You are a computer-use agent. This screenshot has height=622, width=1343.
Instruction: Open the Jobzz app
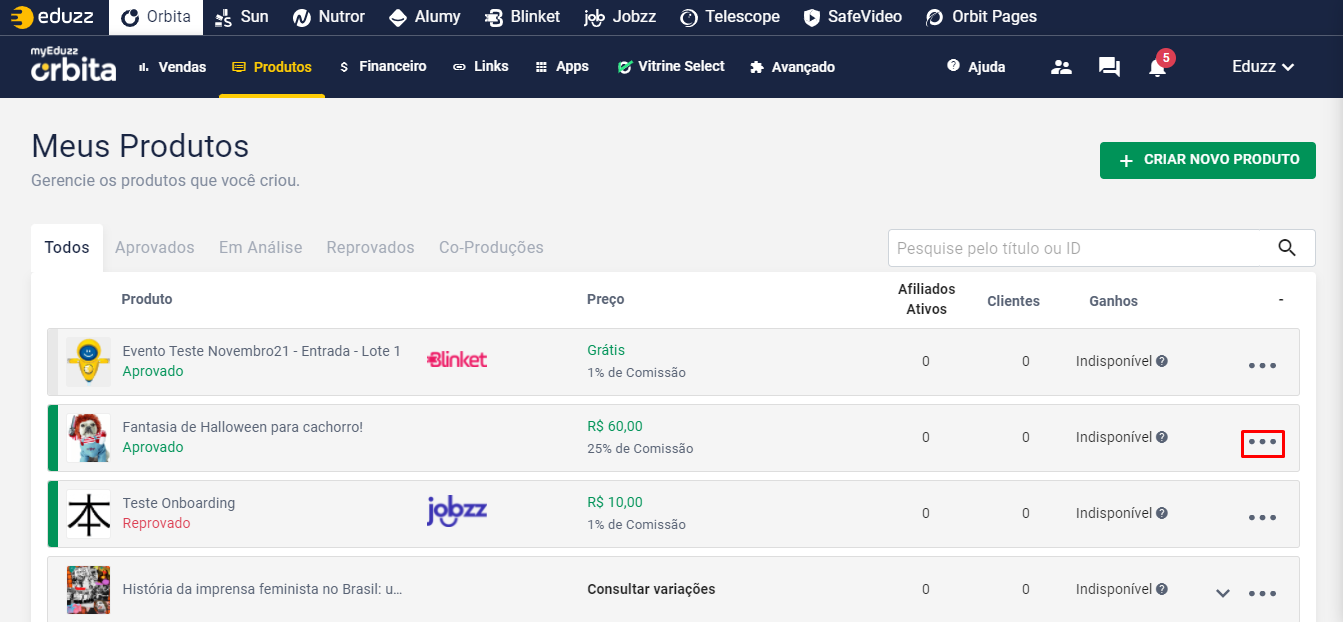point(620,17)
